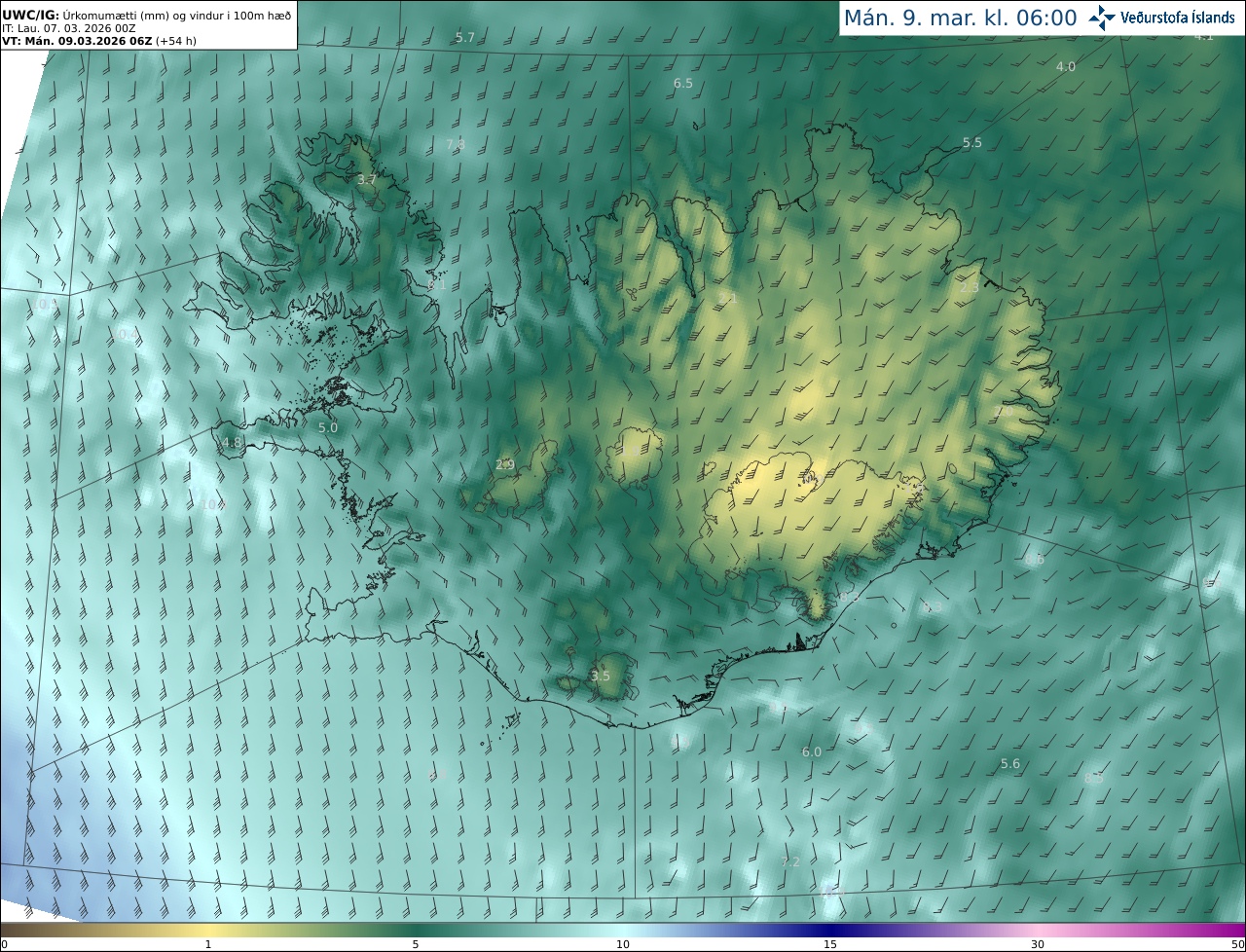Image resolution: width=1246 pixels, height=952 pixels.
Task: Click the 7.8 value label
Action: click(456, 144)
